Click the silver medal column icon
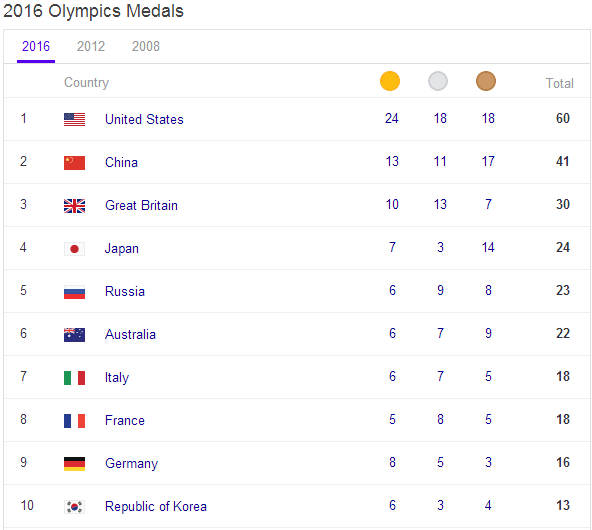 tap(438, 81)
